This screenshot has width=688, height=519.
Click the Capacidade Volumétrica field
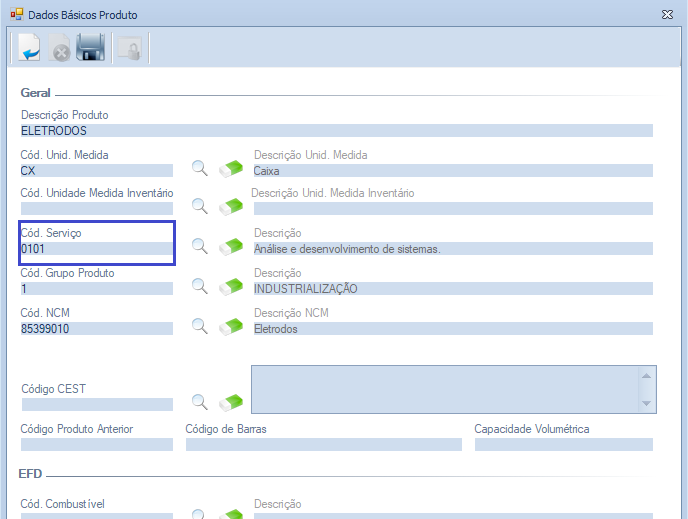point(564,444)
